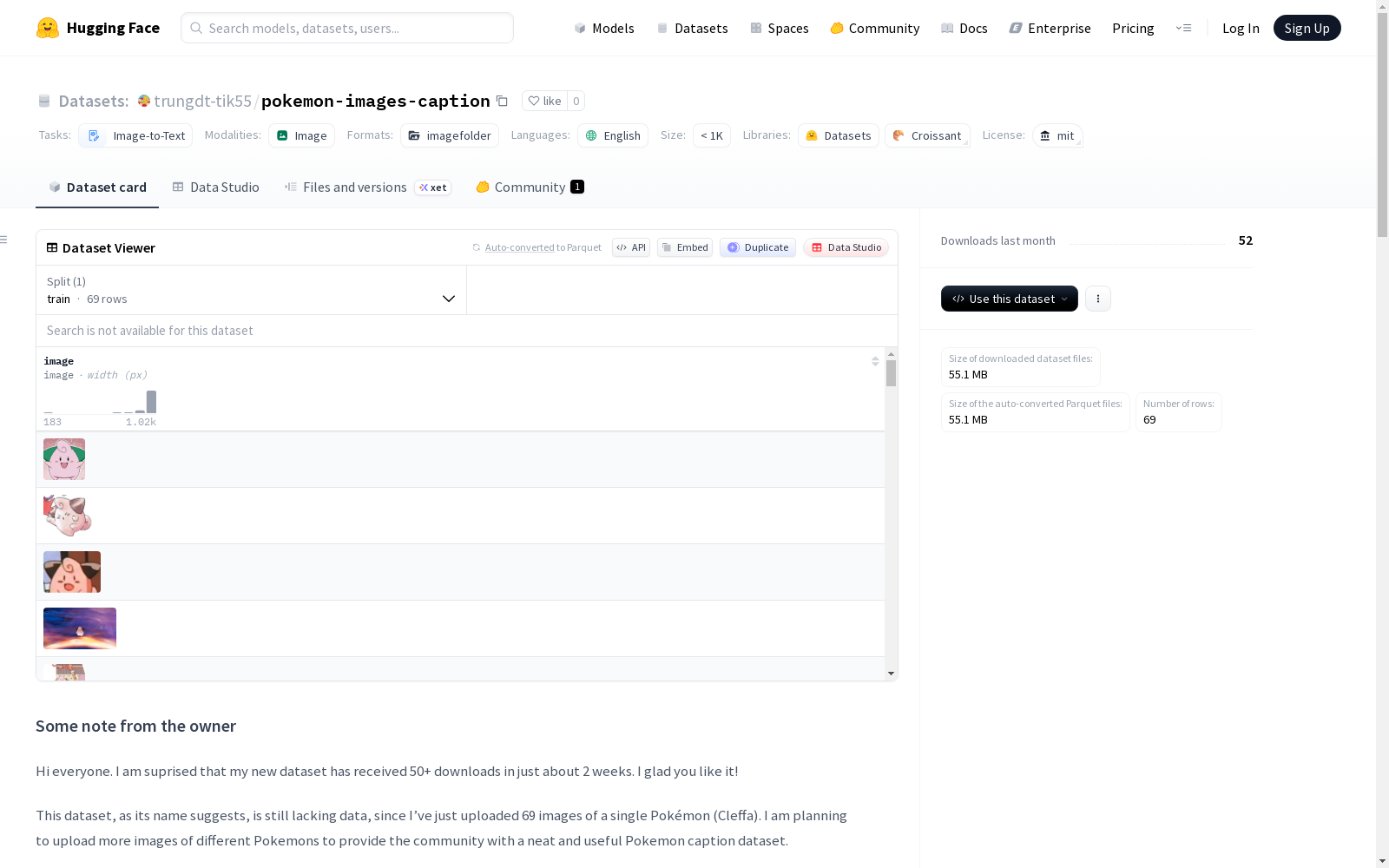Click the Datasets: breadcrumb label
The image size is (1389, 868).
(94, 101)
